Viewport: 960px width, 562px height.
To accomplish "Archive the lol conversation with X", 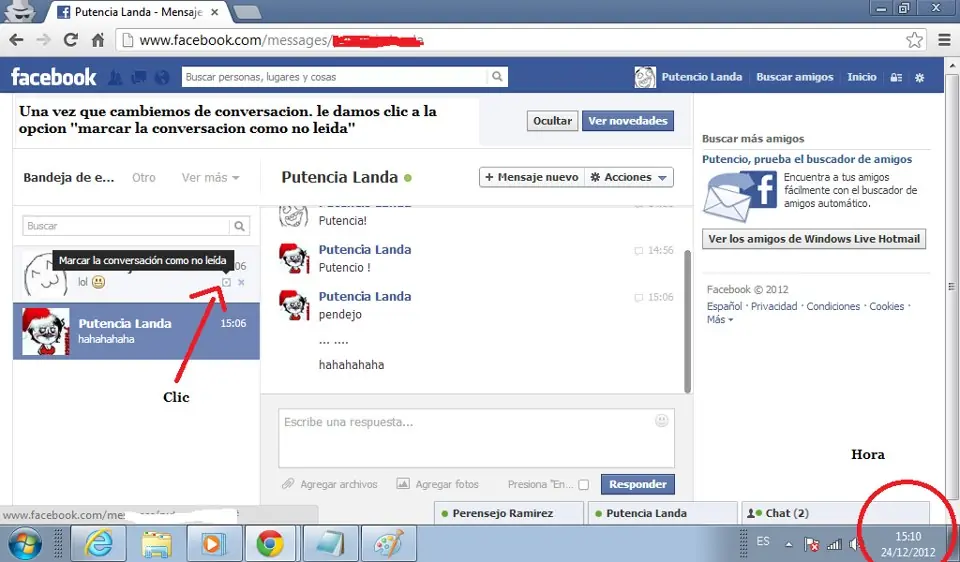I will point(241,282).
